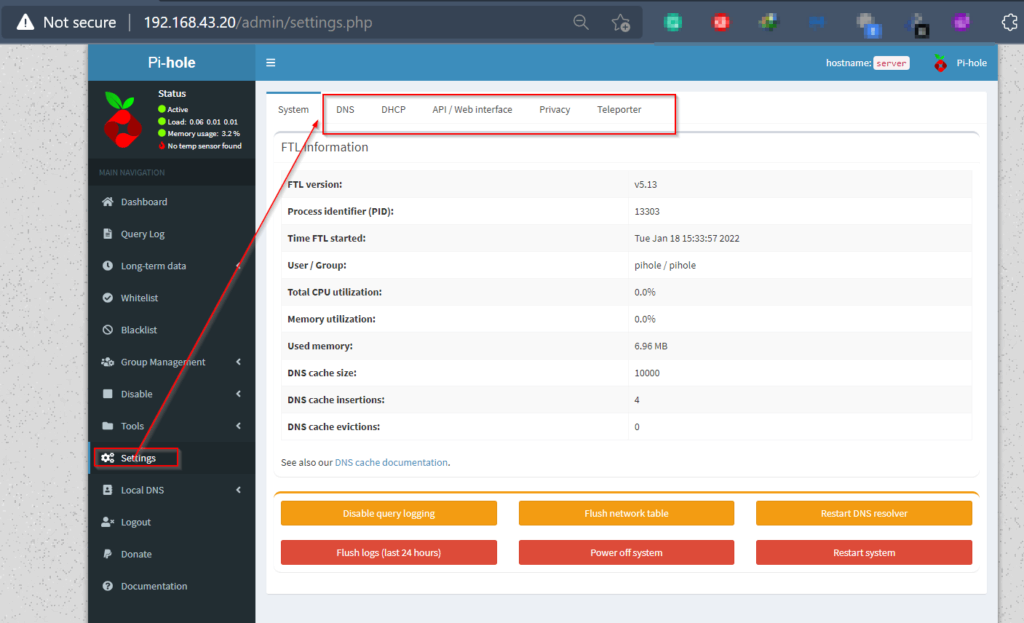Open the Query Log menu item
The height and width of the screenshot is (623, 1024).
point(172,234)
